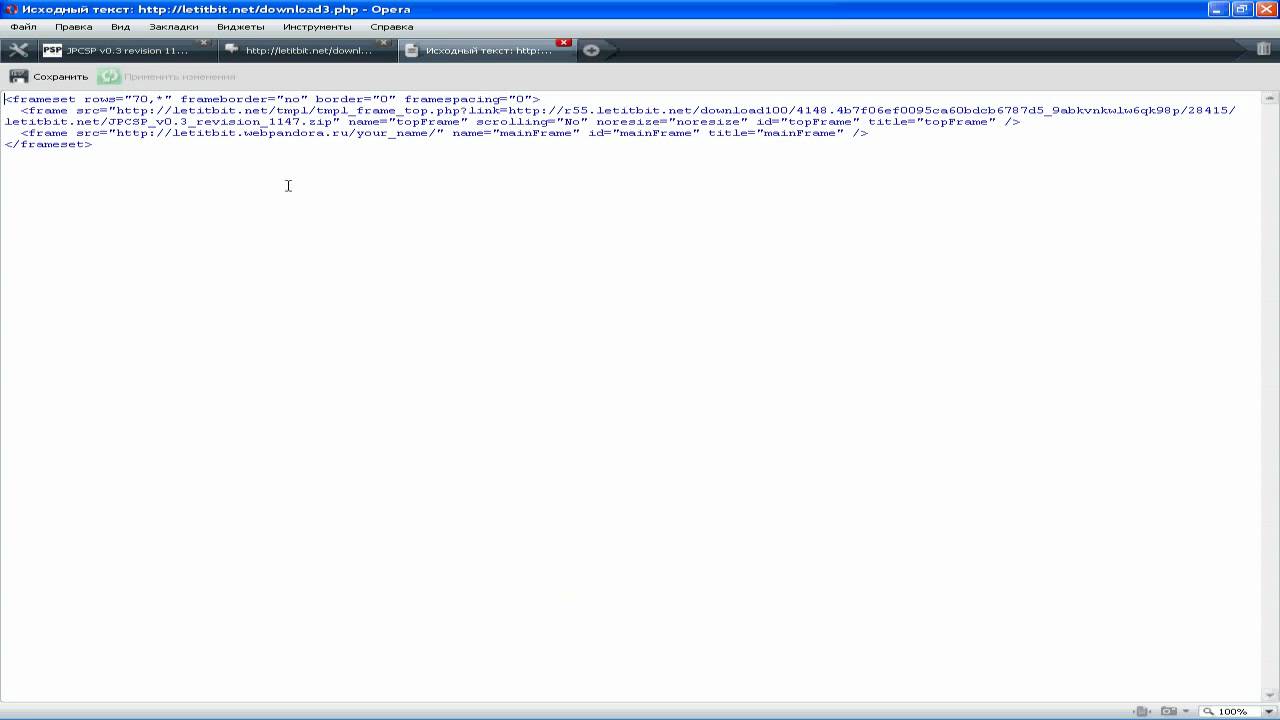Image resolution: width=1280 pixels, height=720 pixels.
Task: Click the letitbit.webpandora.ru/your_name/ URL text
Action: (x=275, y=133)
